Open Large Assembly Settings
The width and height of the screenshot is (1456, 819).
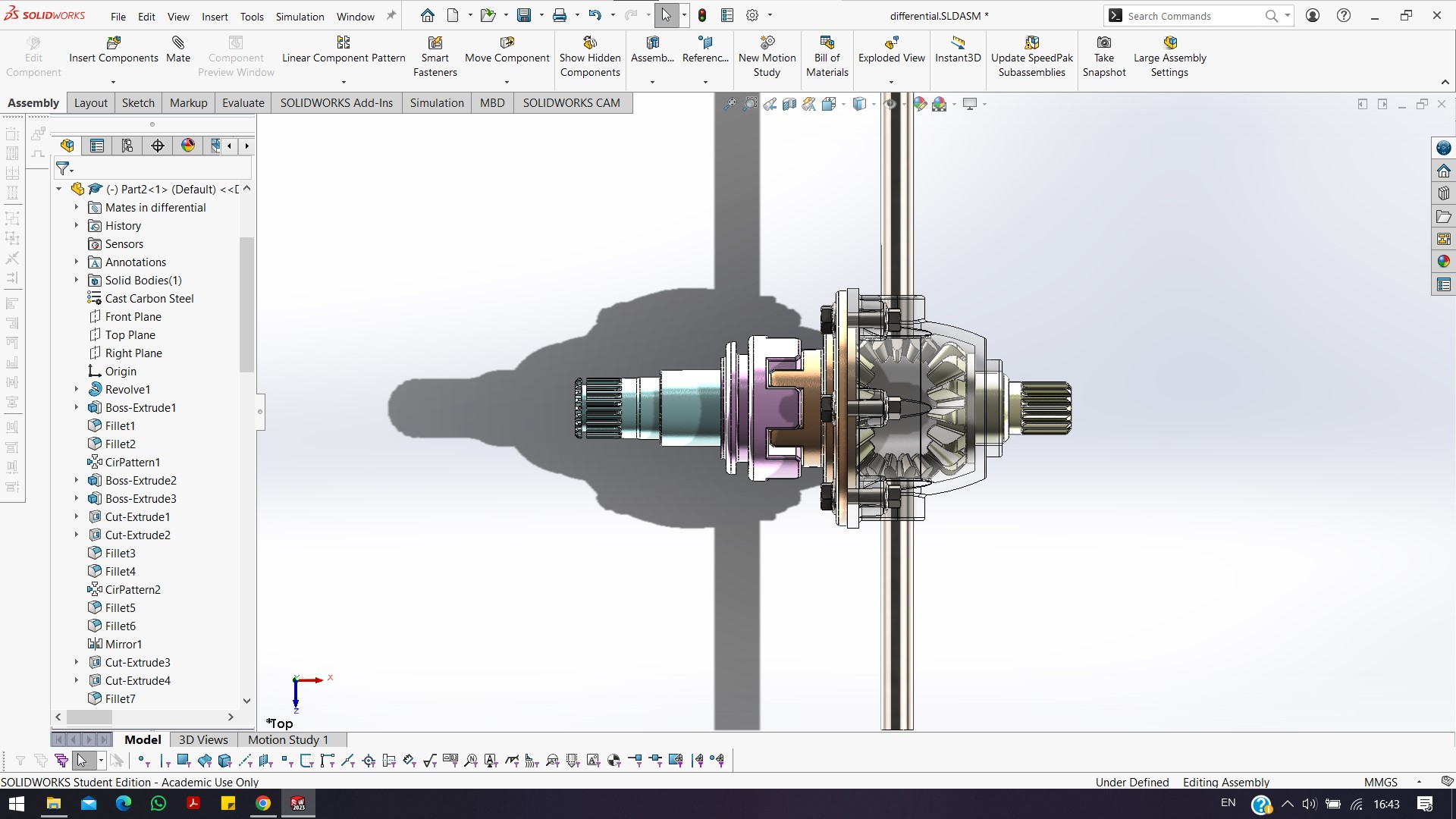coord(1170,57)
